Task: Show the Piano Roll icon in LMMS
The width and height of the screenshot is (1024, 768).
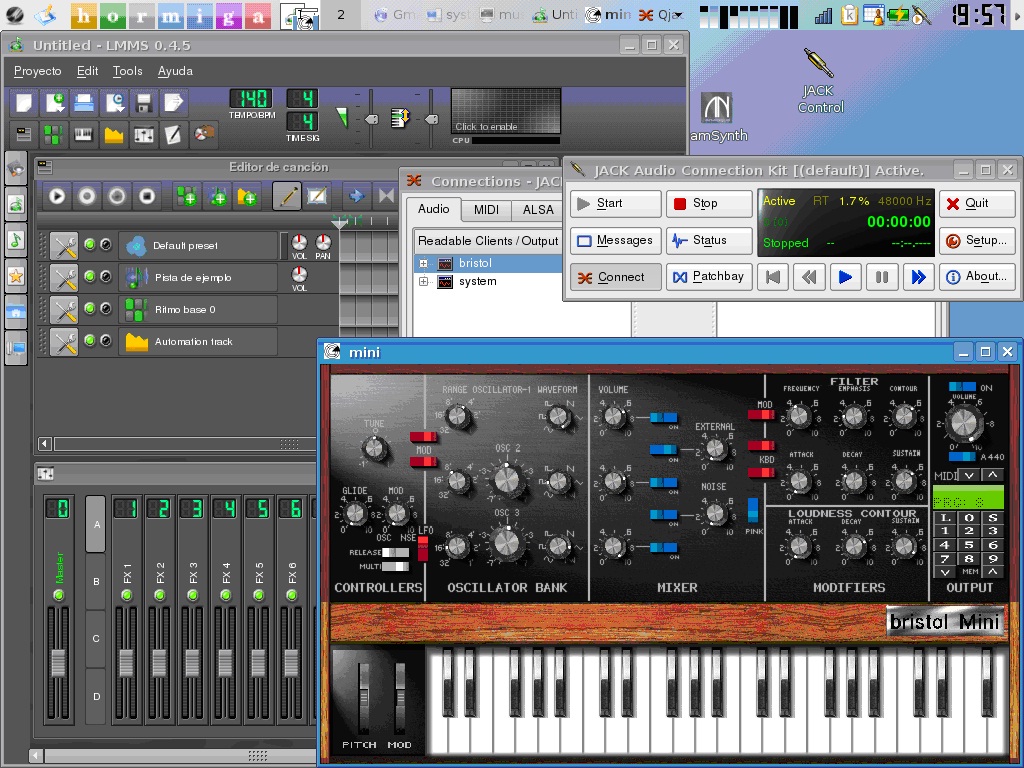Action: pyautogui.click(x=83, y=135)
